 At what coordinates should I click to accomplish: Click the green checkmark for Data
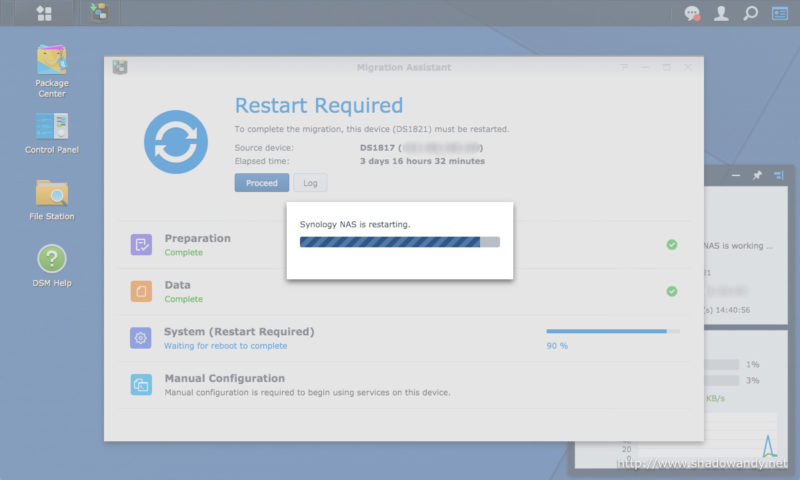coord(672,291)
